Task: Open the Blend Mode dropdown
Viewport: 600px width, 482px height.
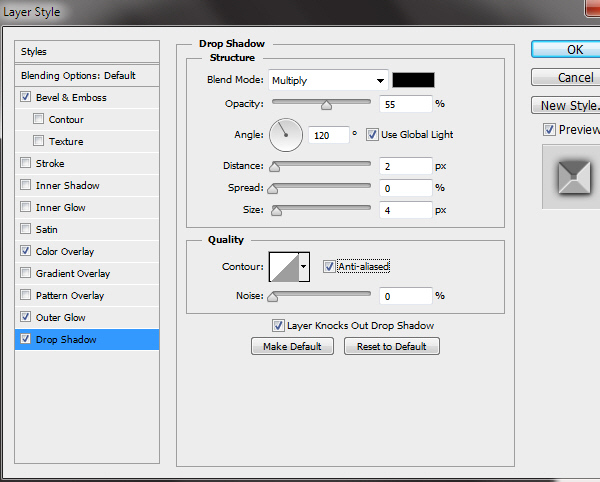Action: tap(326, 80)
